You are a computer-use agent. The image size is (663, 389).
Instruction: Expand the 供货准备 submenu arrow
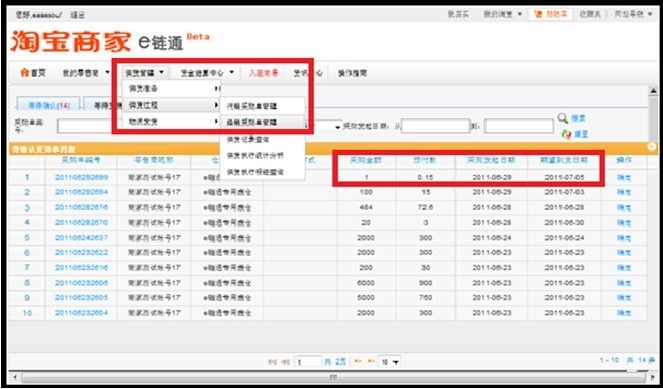coord(217,89)
